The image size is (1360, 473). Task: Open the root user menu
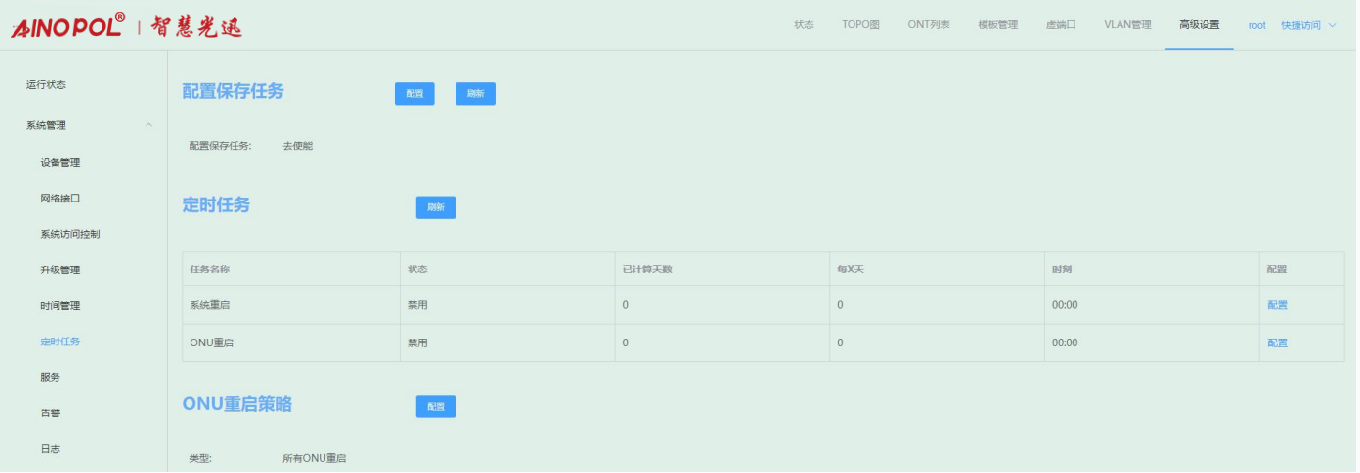1257,25
